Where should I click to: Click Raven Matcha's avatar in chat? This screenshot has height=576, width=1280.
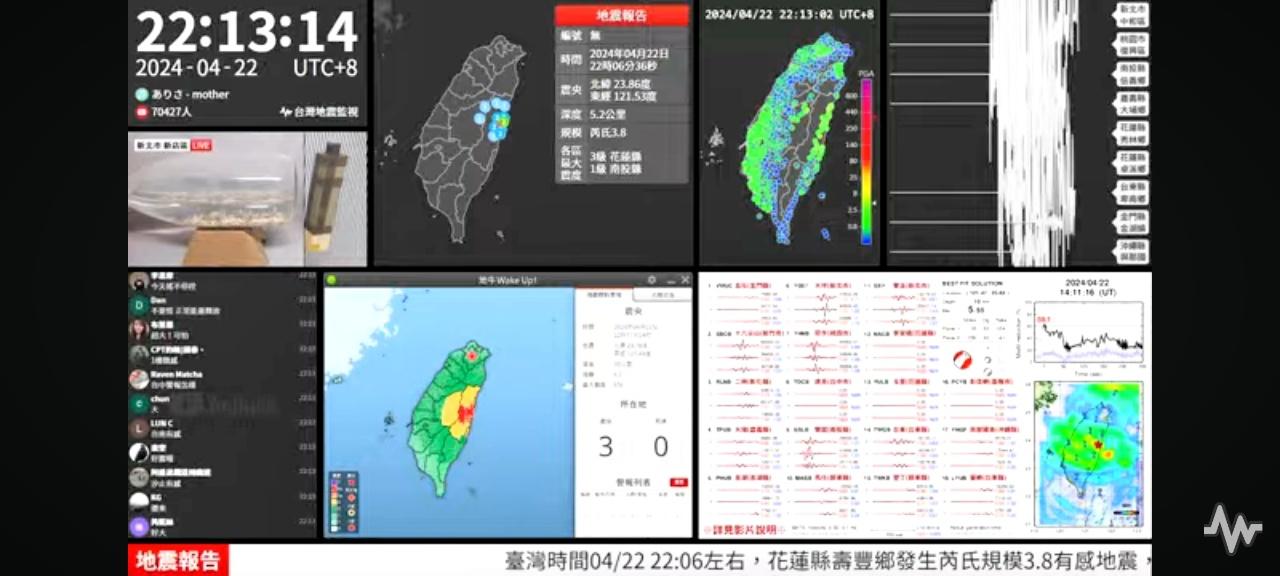(x=139, y=379)
